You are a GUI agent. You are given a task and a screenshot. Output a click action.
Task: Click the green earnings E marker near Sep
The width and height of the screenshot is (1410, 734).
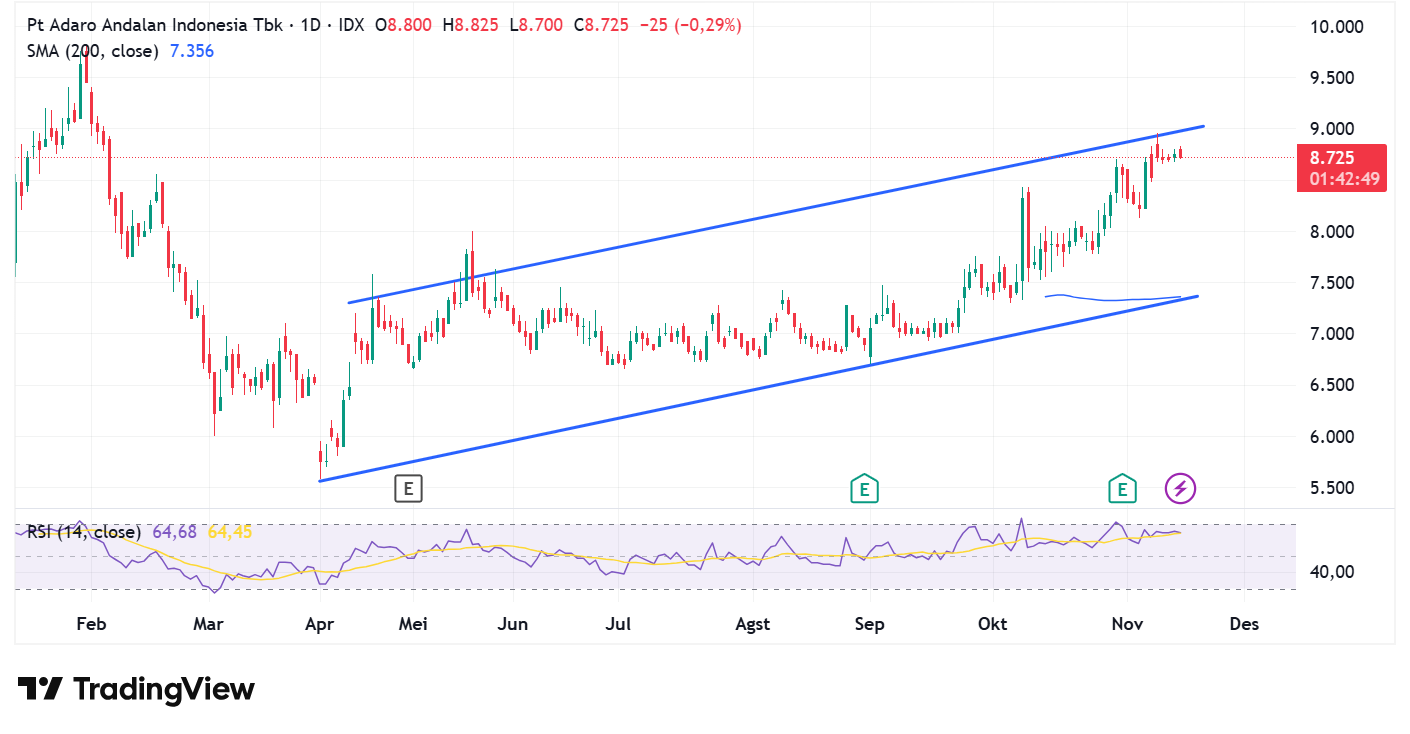click(x=863, y=489)
